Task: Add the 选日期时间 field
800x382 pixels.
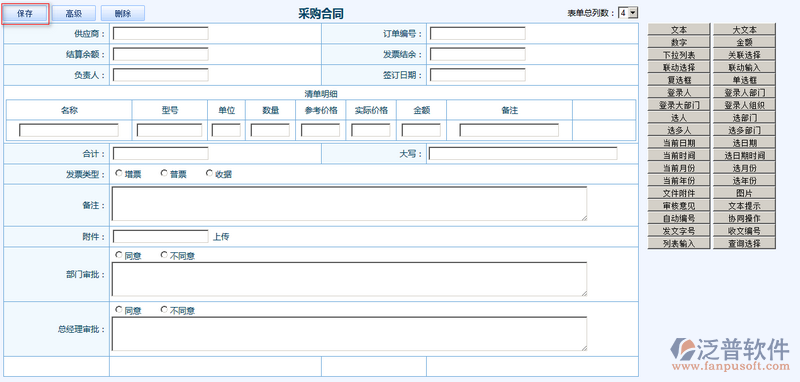Action: click(x=744, y=155)
